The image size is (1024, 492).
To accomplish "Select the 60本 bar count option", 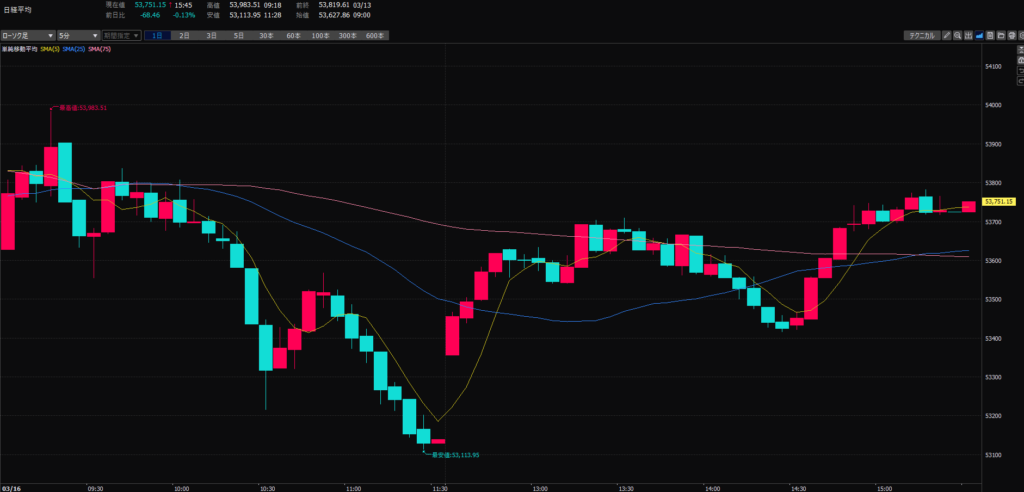I will 292,35.
